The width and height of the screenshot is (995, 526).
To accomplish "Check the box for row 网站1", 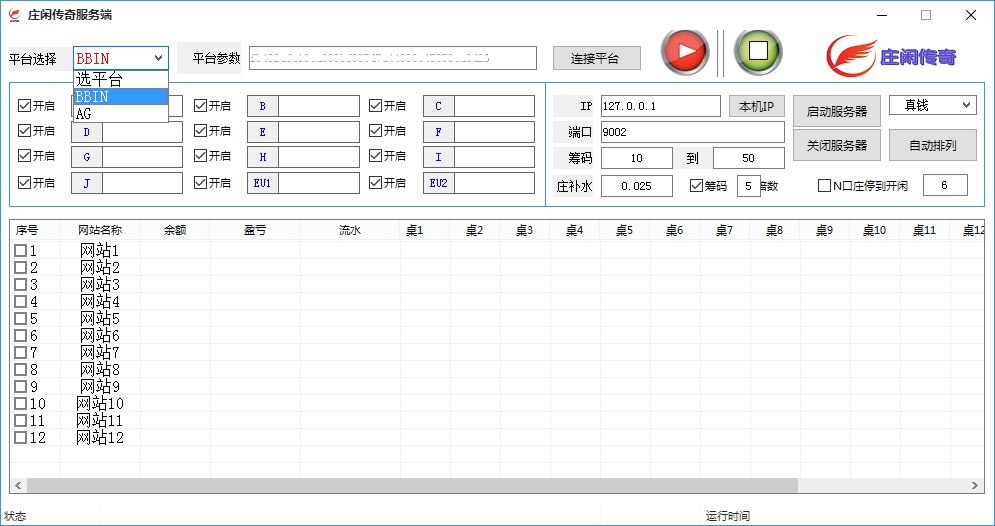I will [20, 251].
